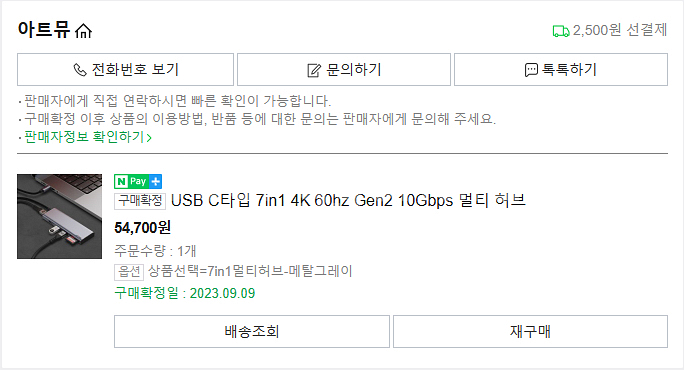The height and width of the screenshot is (370, 684).
Task: Open the 판매자정보 확인하기 link
Action: pyautogui.click(x=84, y=137)
